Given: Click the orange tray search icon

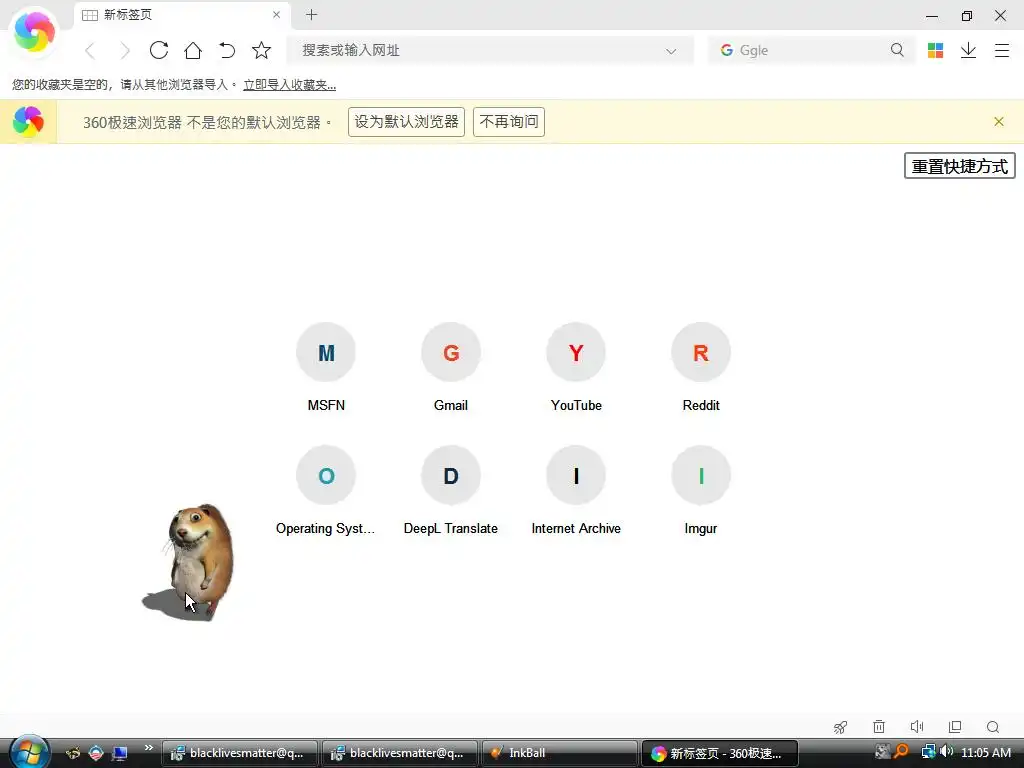Looking at the screenshot, I should coord(902,752).
